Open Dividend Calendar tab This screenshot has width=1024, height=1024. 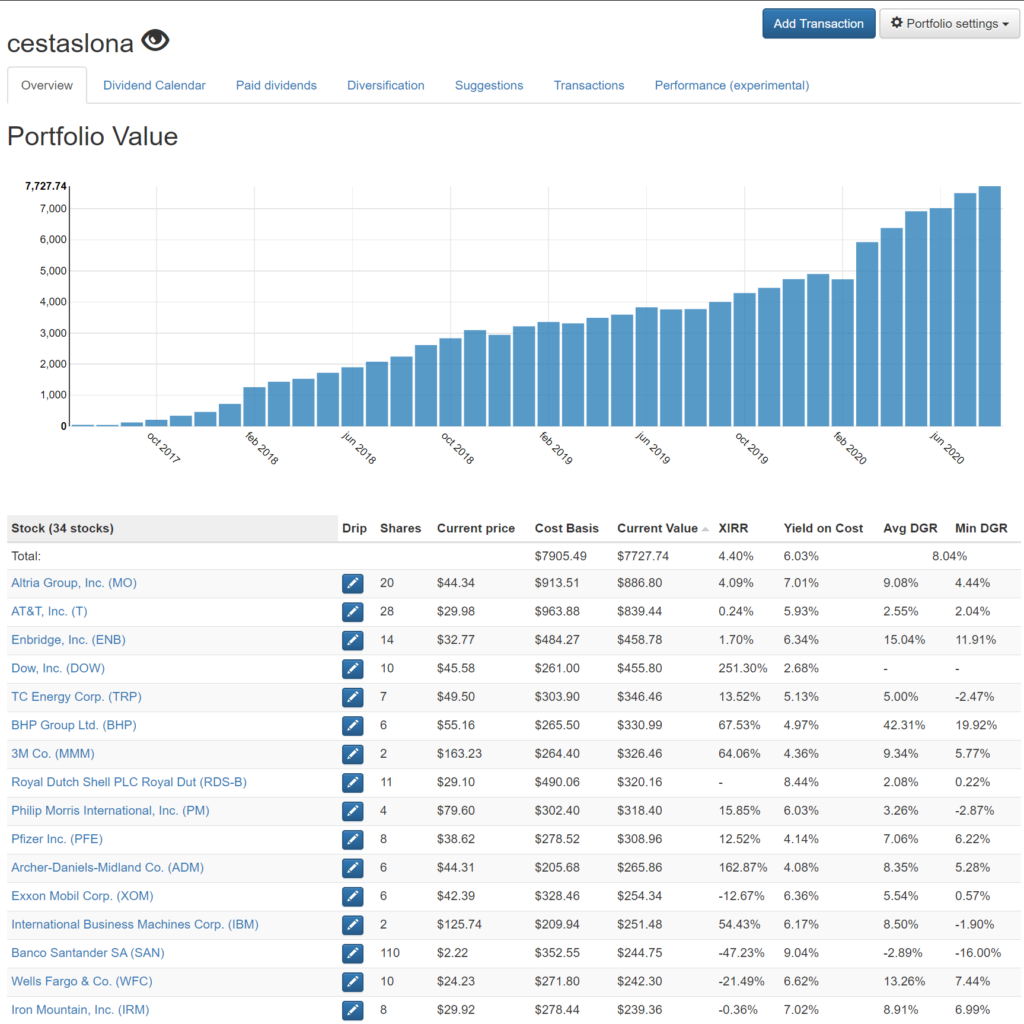point(154,86)
